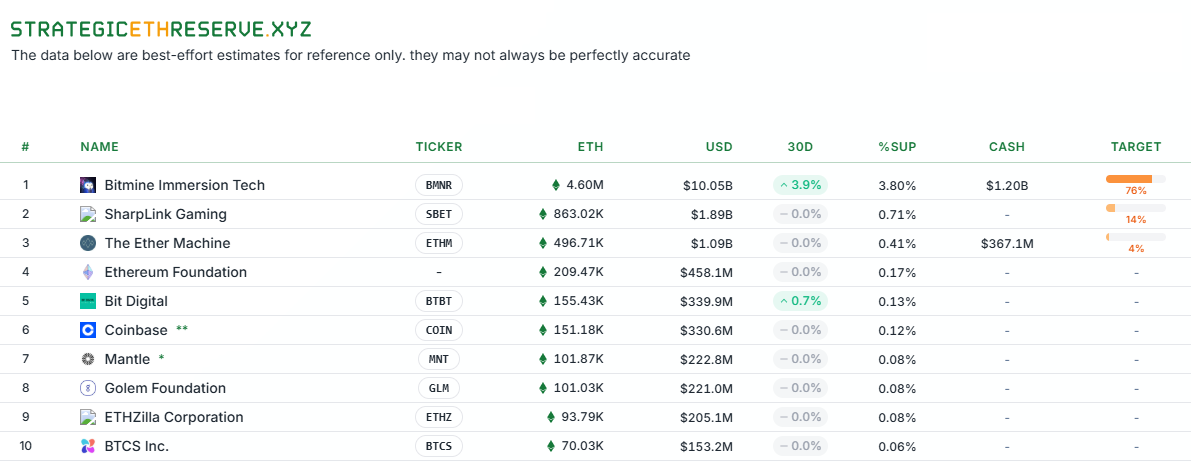Viewport: 1196px width, 462px height.
Task: Click The Ether Machine logo icon
Action: 88,243
